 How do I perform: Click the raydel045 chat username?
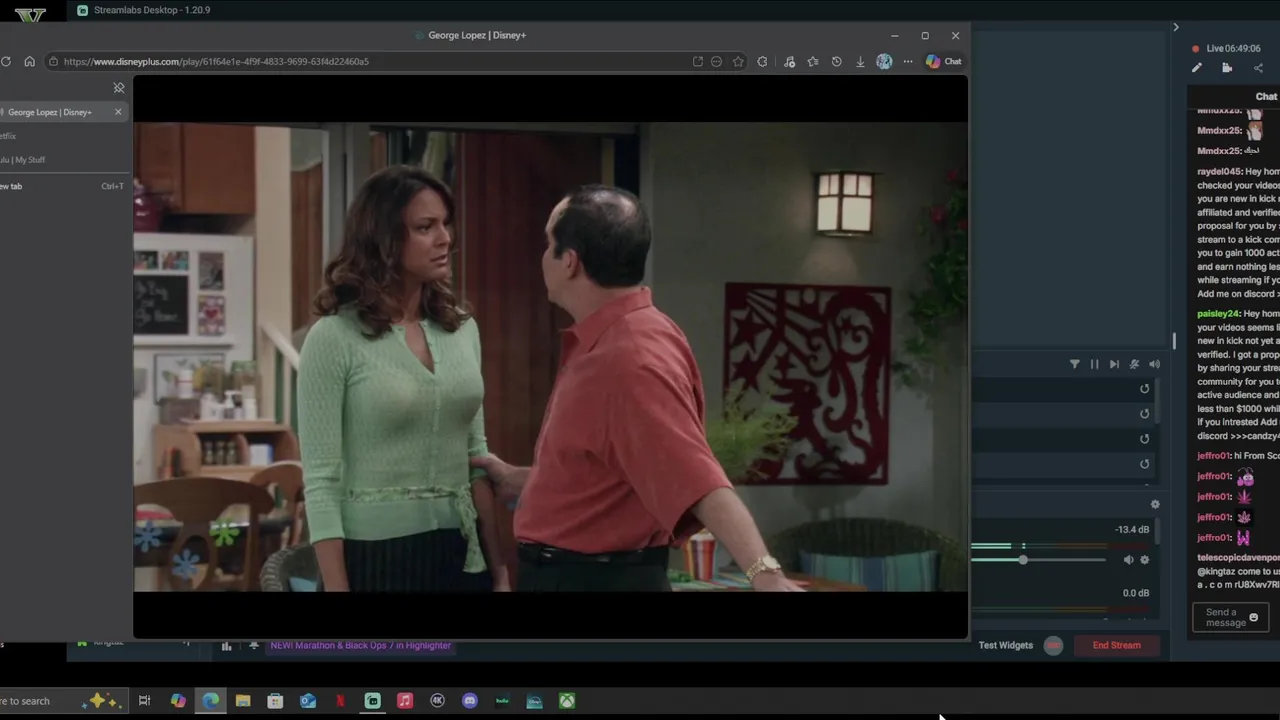click(x=1219, y=172)
